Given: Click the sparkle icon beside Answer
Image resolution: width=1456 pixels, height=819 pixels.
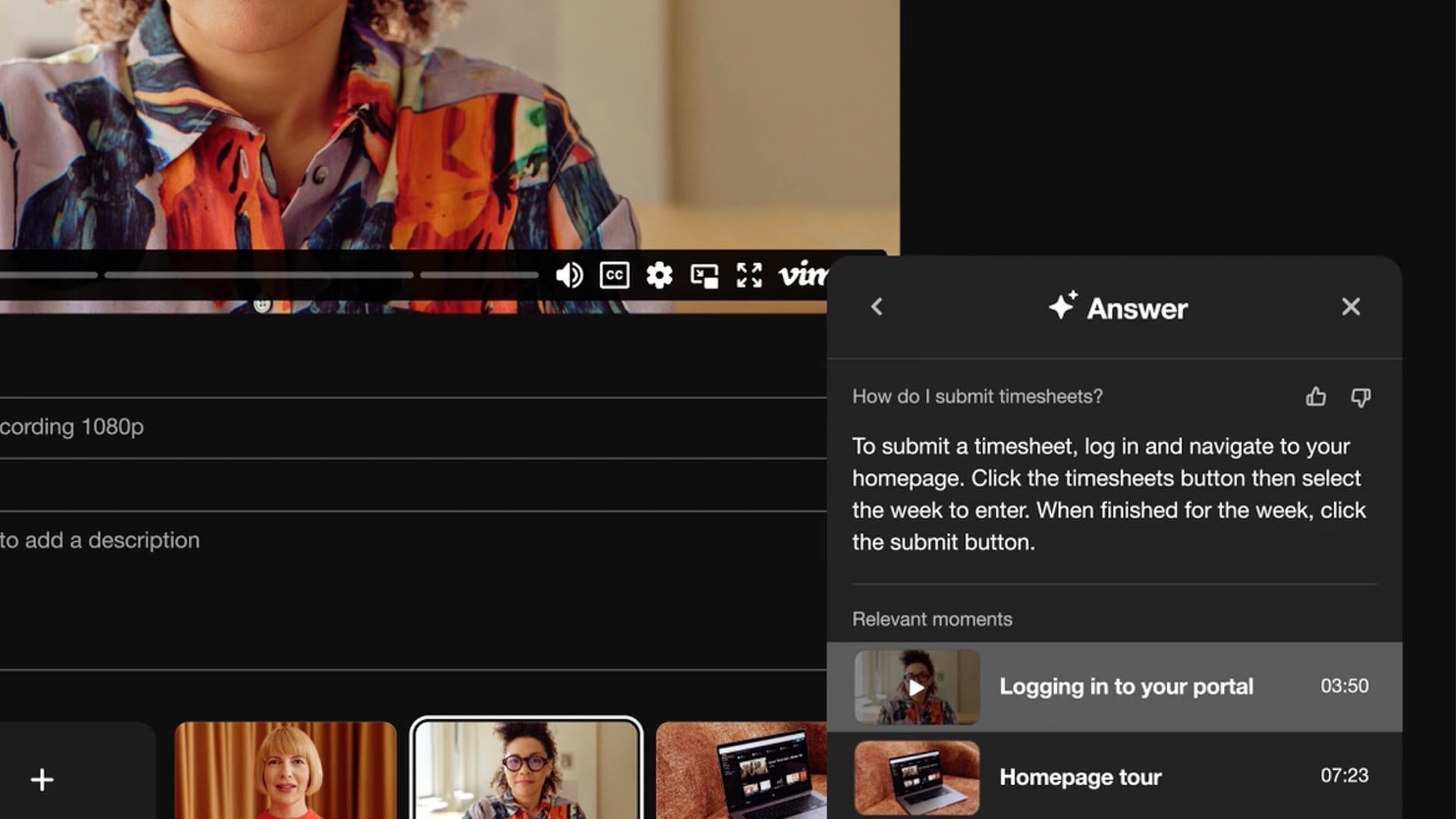Looking at the screenshot, I should point(1062,306).
